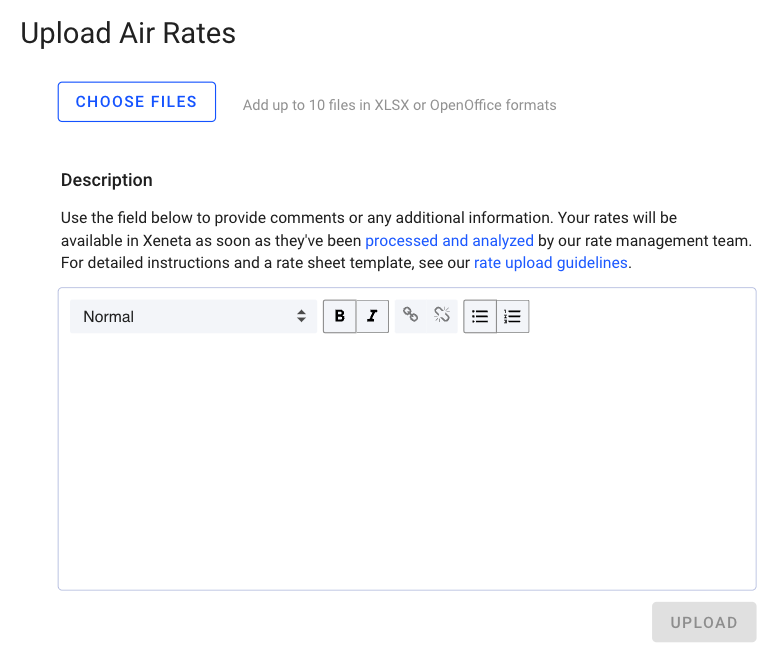The height and width of the screenshot is (664, 778).
Task: Apply bulleted list formatting
Action: point(480,316)
